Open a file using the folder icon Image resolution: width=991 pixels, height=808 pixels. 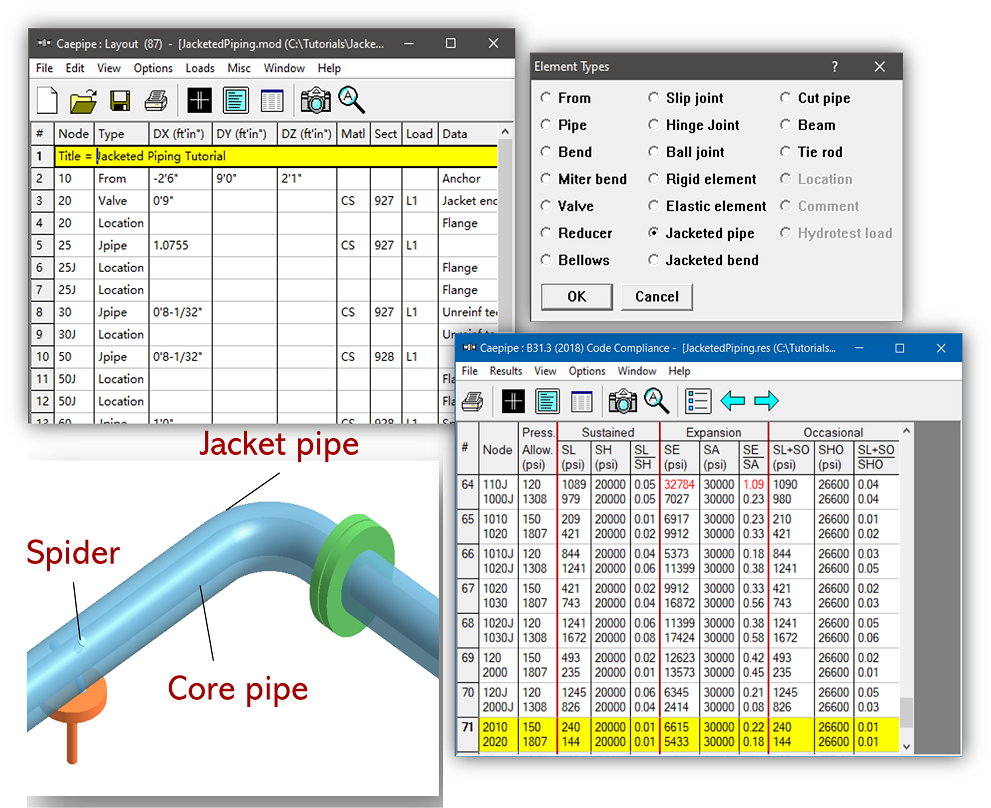(x=83, y=101)
